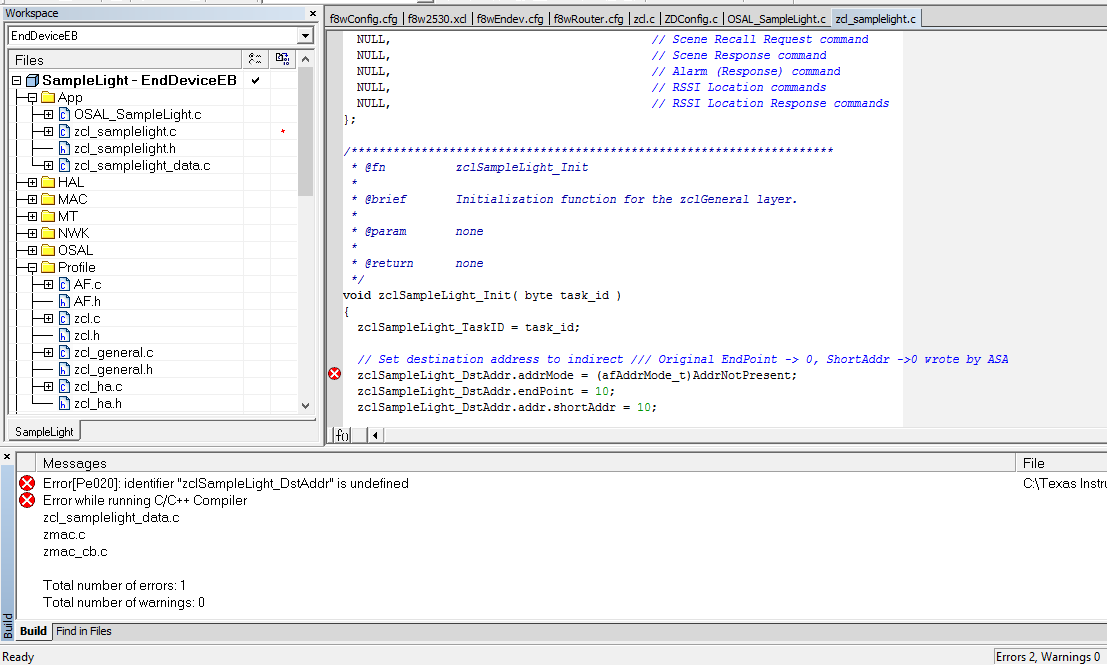Click the Profile folder icon

click(48, 267)
